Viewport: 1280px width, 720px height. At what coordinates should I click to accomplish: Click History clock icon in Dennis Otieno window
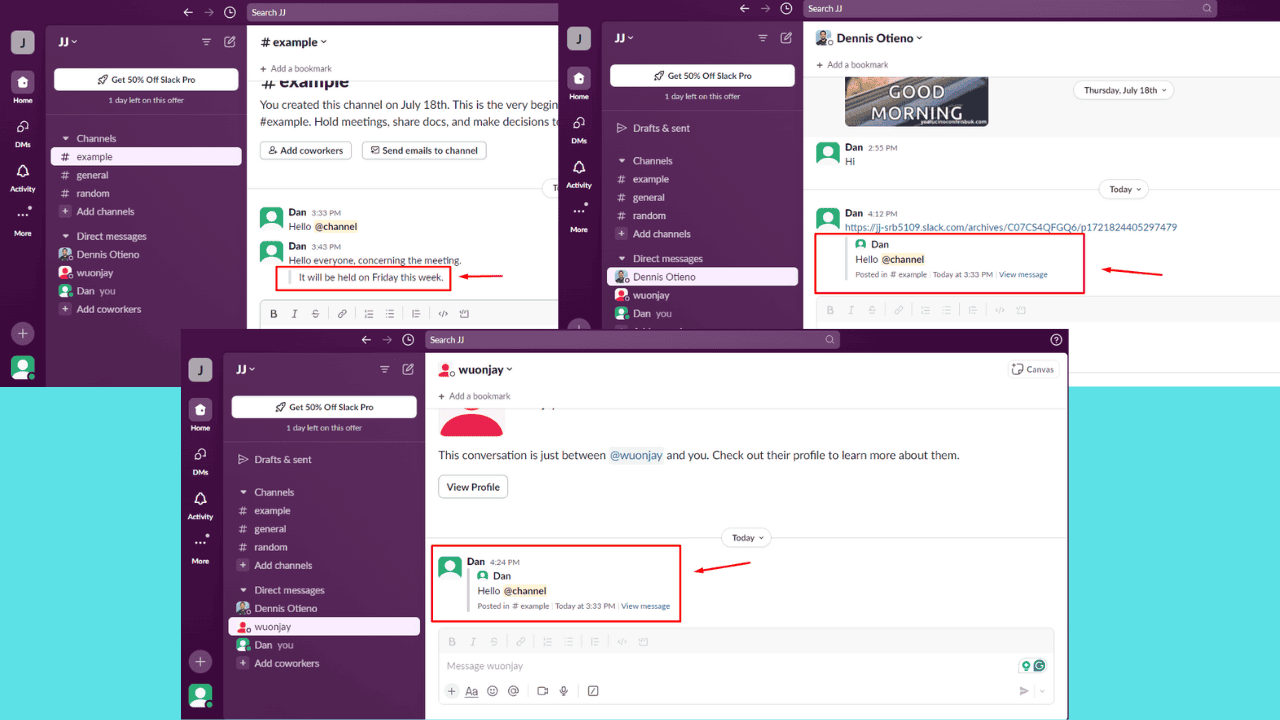pos(786,8)
